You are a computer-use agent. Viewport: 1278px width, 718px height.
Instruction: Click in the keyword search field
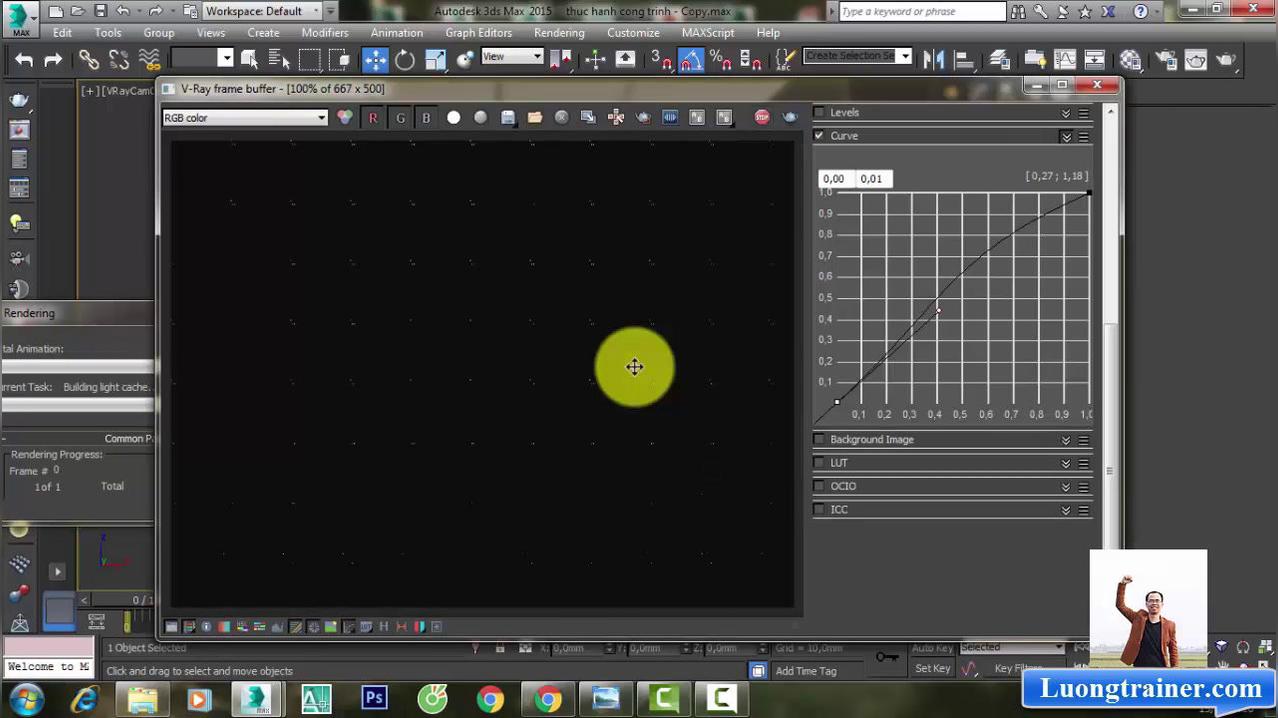(x=922, y=11)
